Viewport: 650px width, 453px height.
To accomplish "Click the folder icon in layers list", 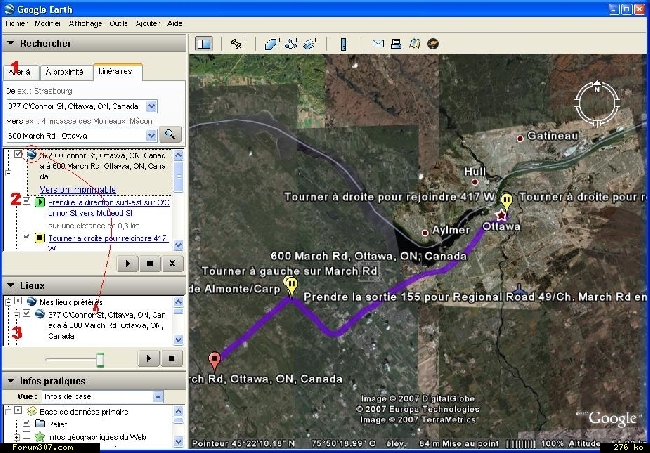I will [x=40, y=424].
